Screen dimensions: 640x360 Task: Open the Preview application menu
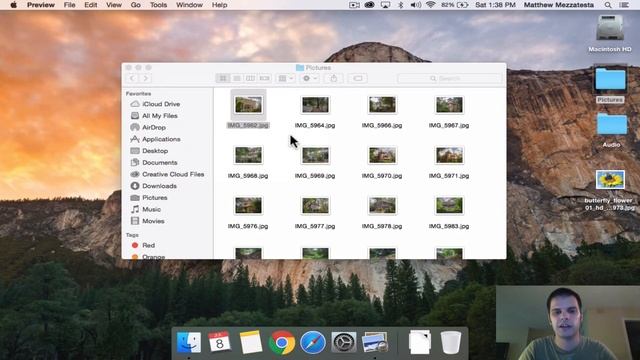point(41,5)
